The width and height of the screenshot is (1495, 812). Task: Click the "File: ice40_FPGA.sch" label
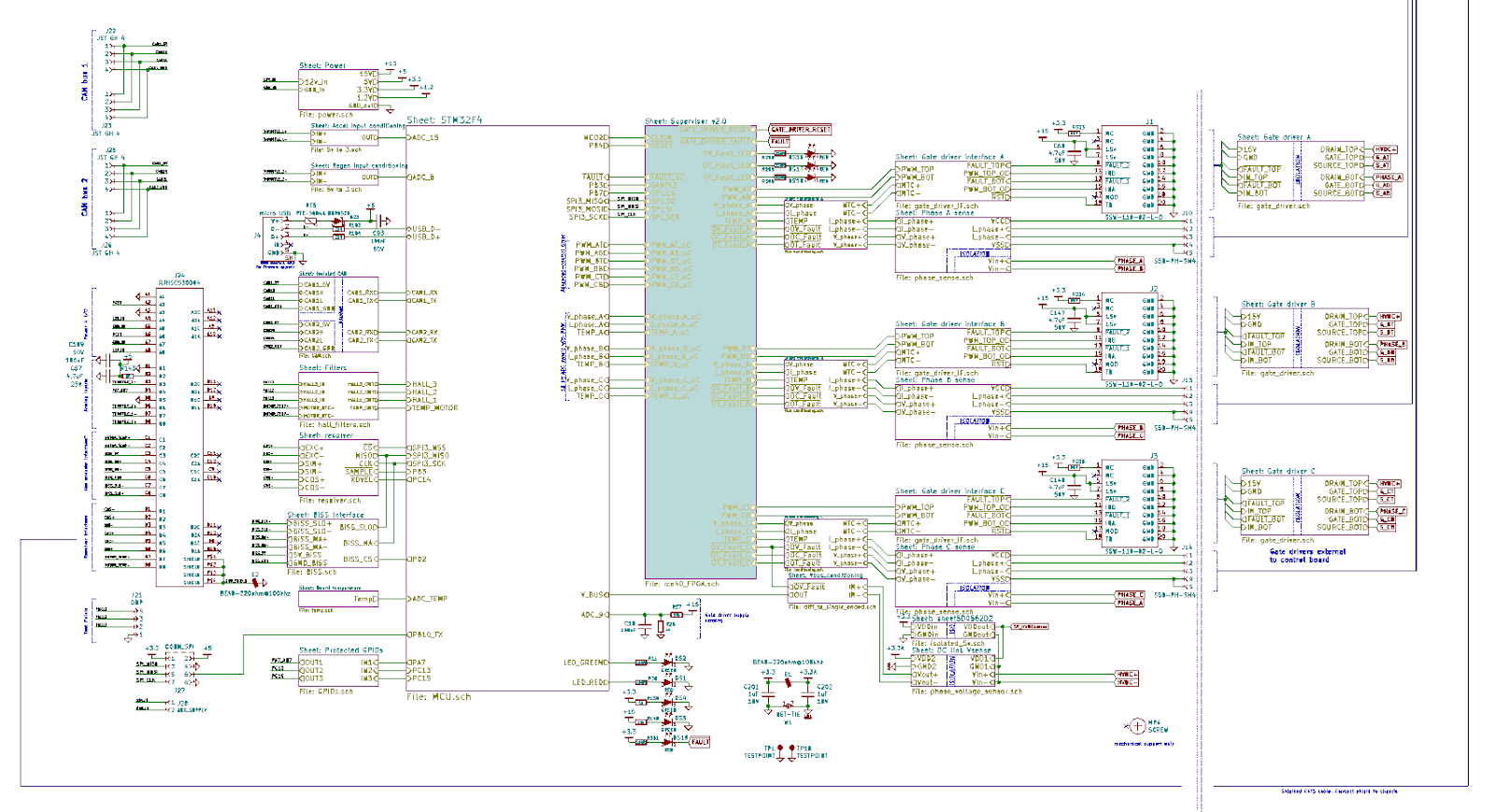tap(682, 584)
